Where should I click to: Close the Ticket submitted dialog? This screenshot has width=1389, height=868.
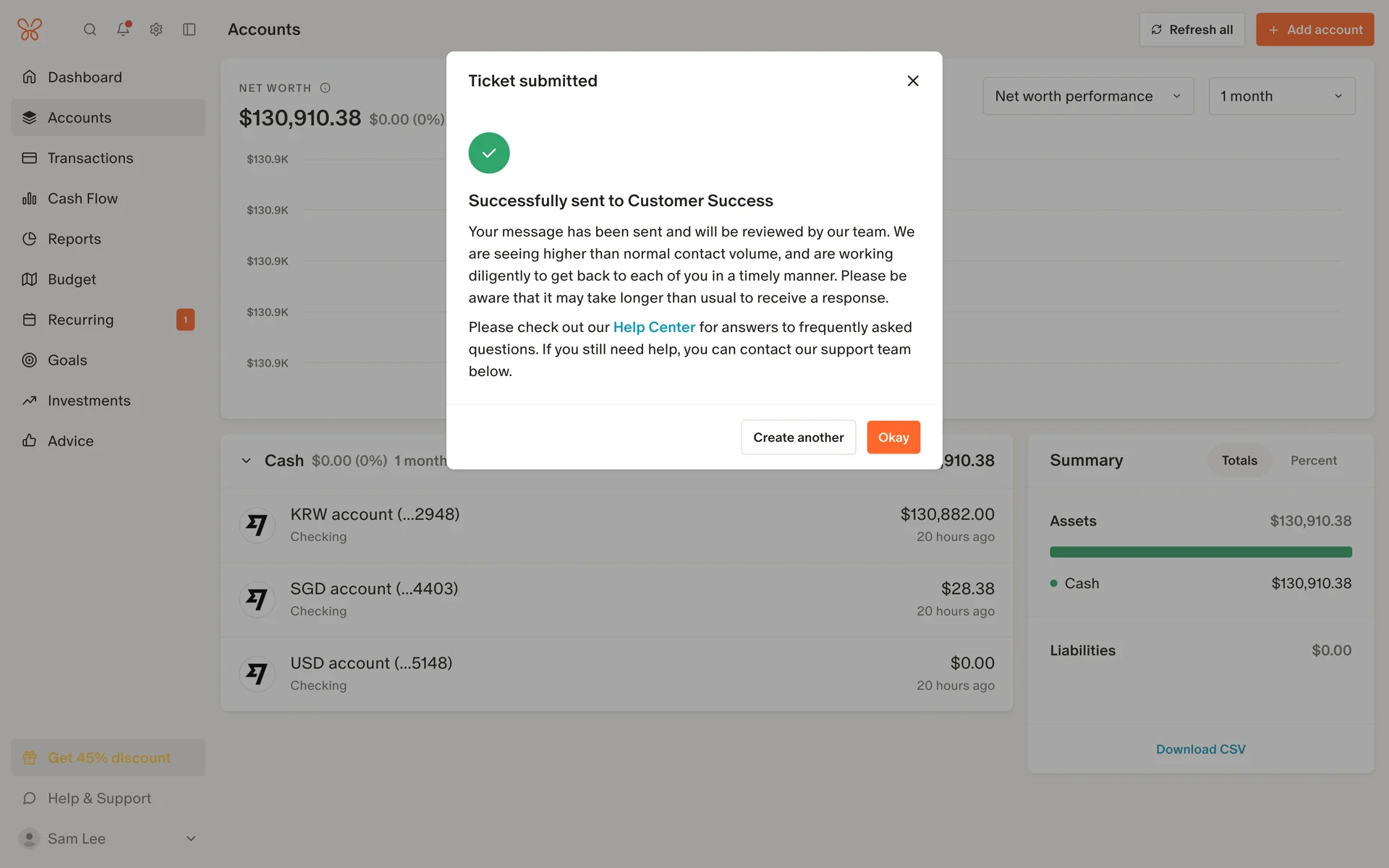[913, 81]
